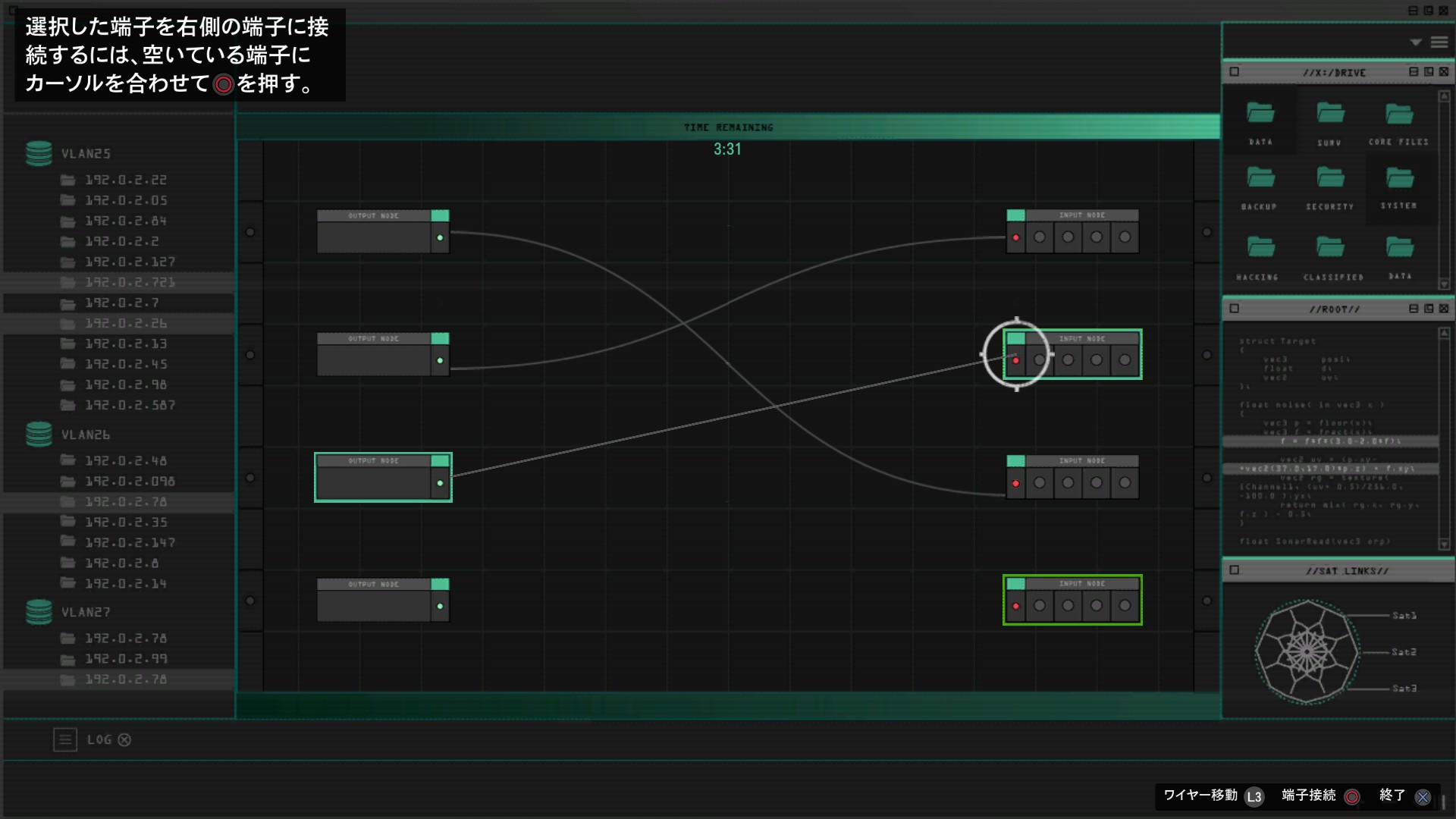Select 192.0.2.127 entry under VLAN25
Viewport: 1456px width, 819px height.
(x=130, y=262)
